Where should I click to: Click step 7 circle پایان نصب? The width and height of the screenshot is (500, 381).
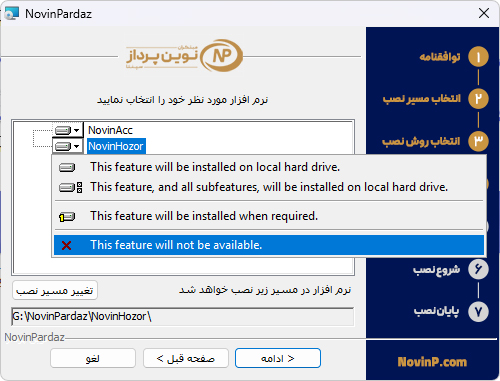click(478, 312)
